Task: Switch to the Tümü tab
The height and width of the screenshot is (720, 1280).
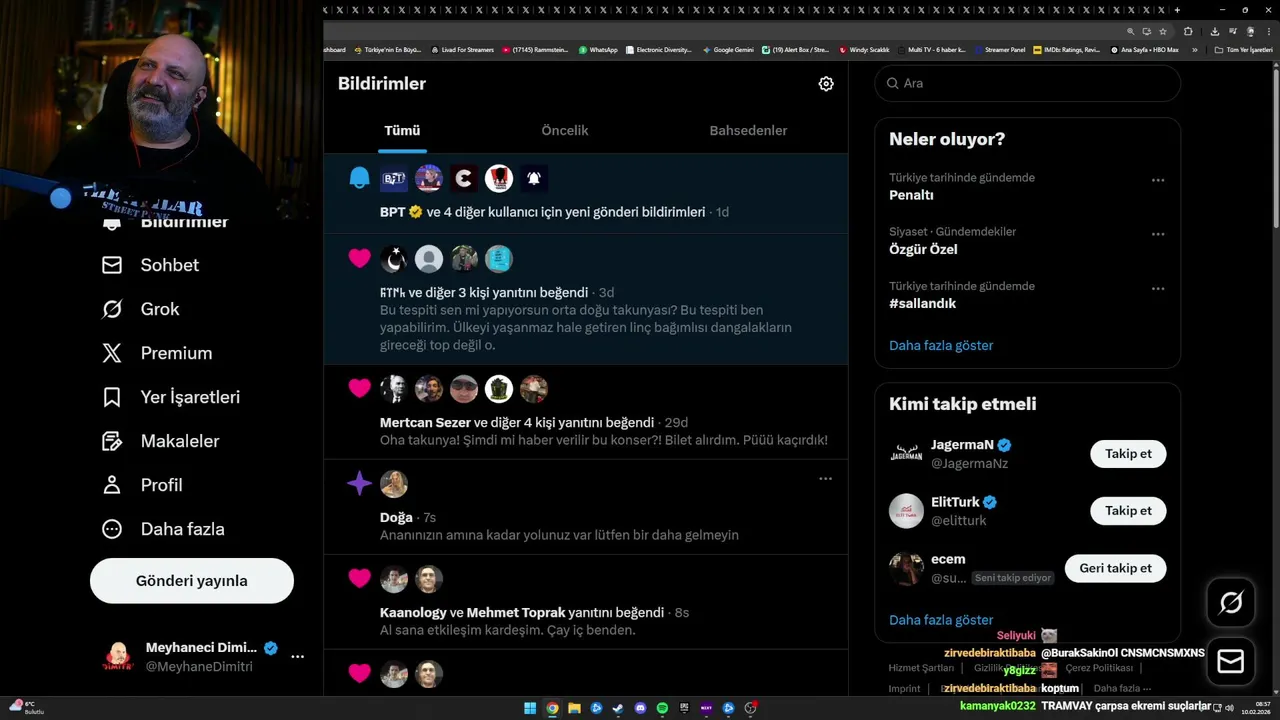Action: pyautogui.click(x=402, y=131)
